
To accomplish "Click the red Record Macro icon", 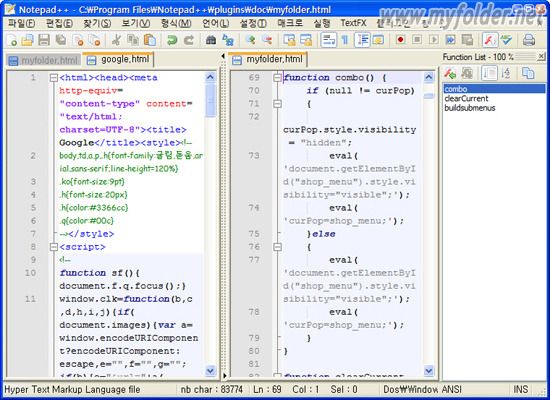I will 400,40.
